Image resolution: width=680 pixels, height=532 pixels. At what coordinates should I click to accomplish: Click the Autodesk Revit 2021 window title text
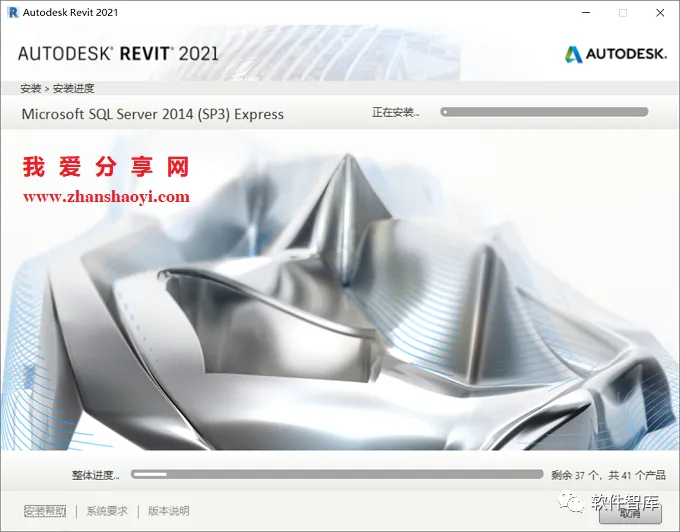pos(70,13)
